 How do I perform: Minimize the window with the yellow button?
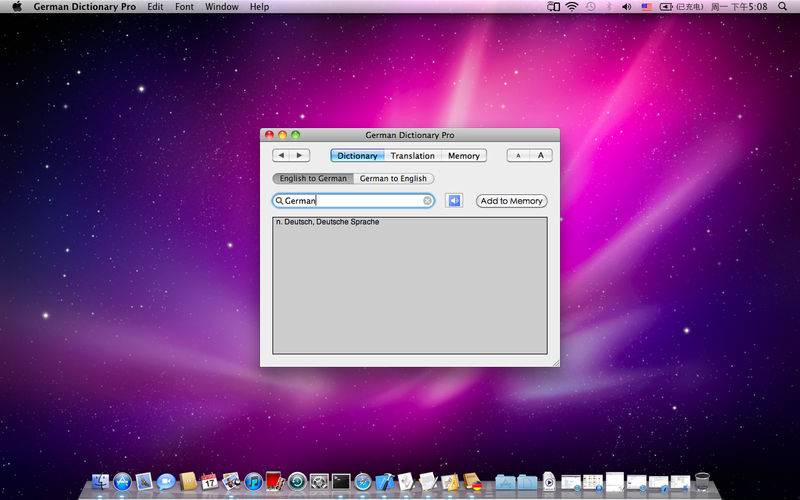(282, 135)
